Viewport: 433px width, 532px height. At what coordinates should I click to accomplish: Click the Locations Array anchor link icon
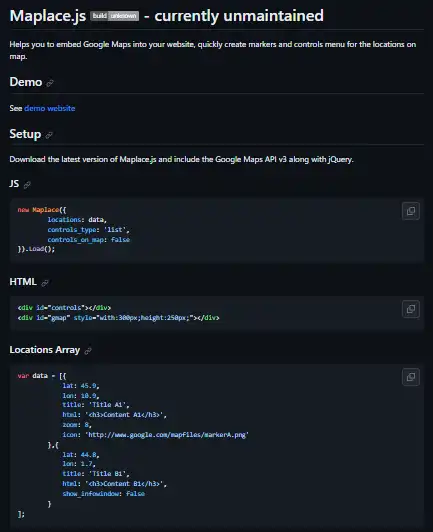pos(88,351)
